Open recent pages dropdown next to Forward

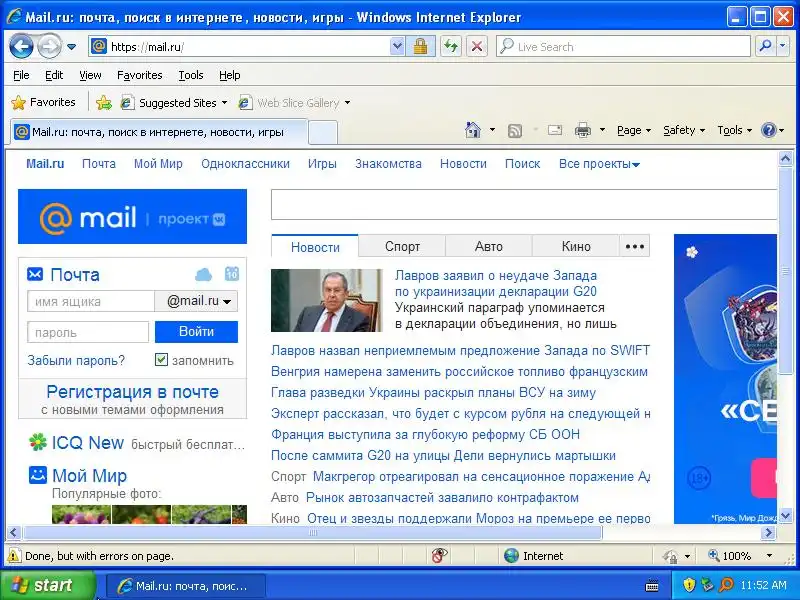(71, 47)
